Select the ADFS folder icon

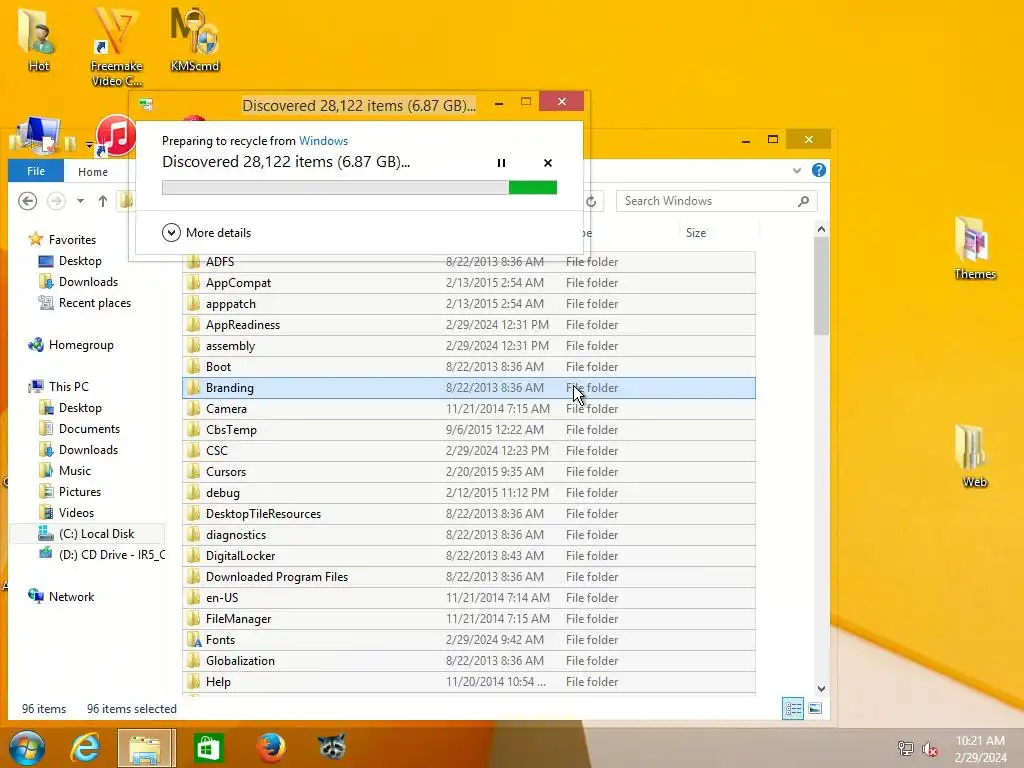[193, 261]
